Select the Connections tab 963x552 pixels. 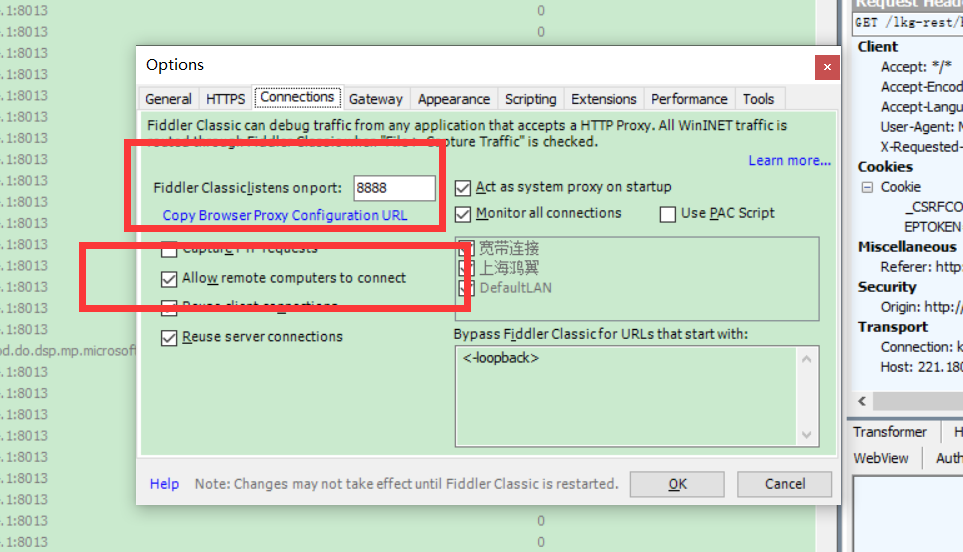click(297, 97)
